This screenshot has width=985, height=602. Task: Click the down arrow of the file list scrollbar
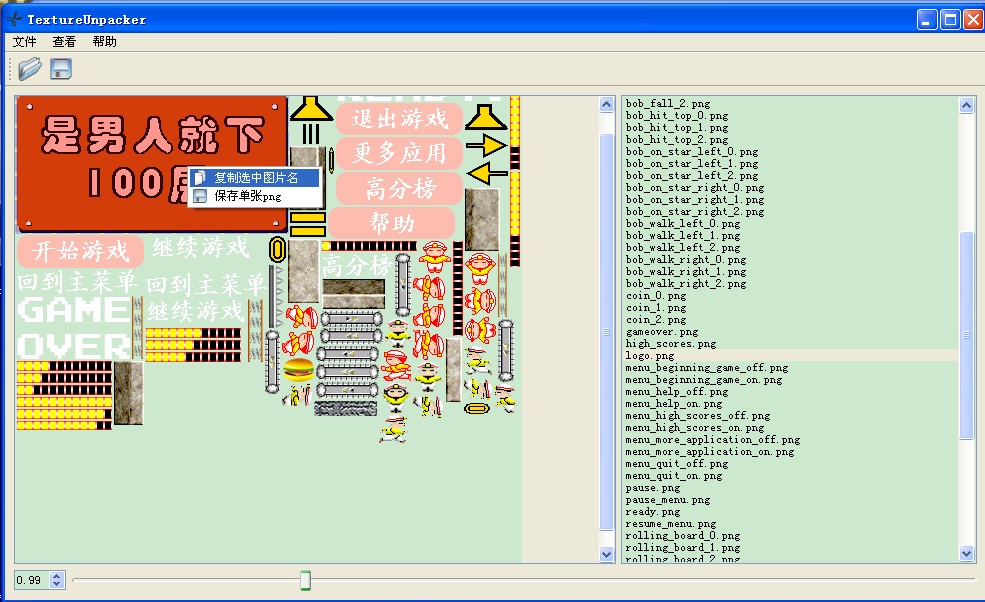coord(968,551)
